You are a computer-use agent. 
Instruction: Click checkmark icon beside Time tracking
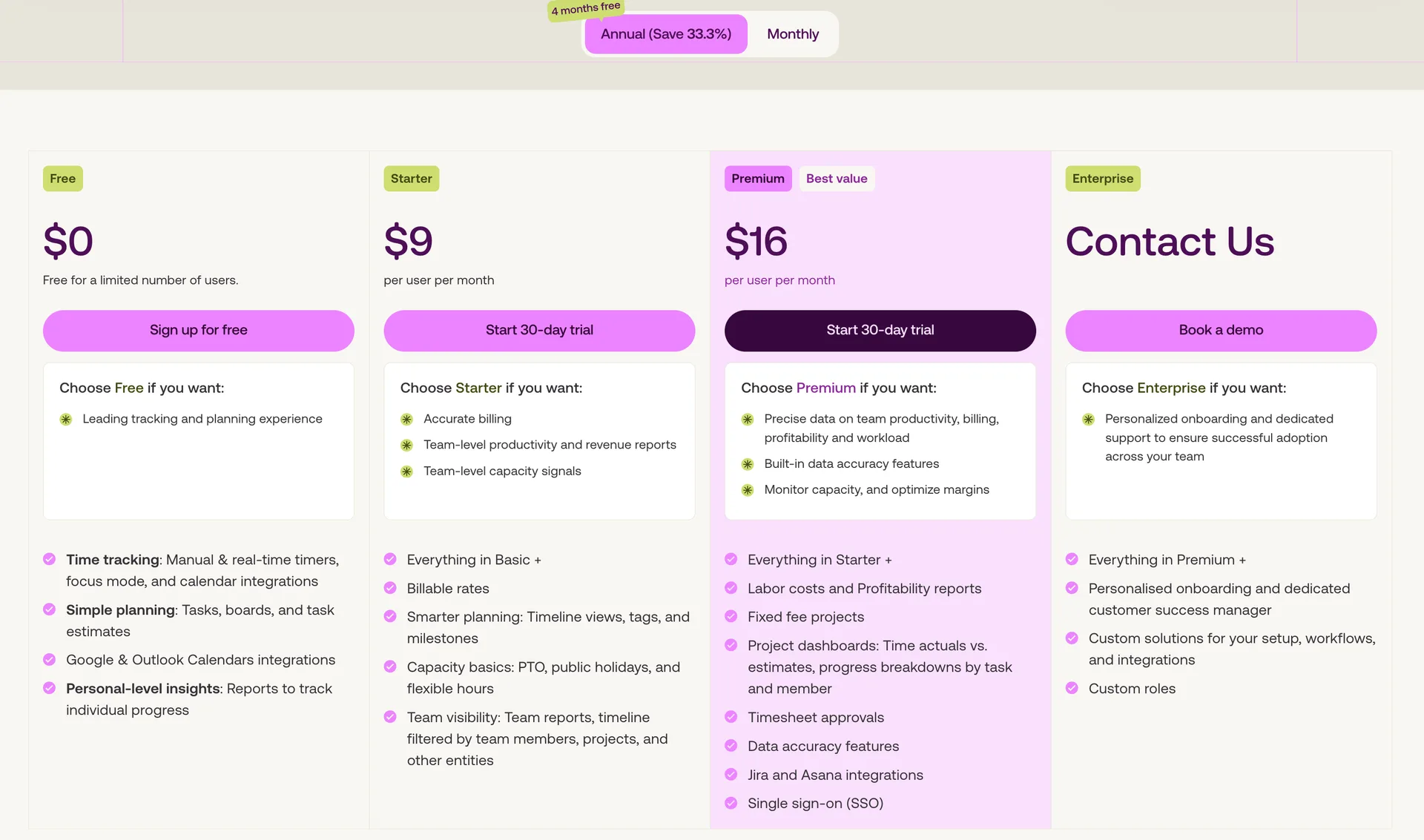click(x=50, y=559)
